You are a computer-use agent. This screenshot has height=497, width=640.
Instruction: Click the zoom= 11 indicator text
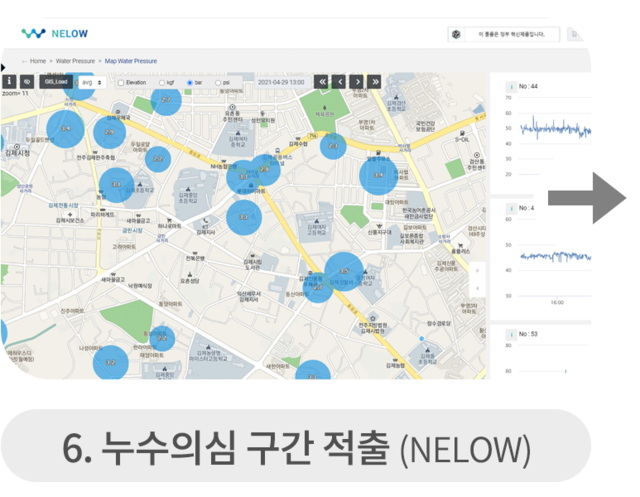tap(16, 93)
